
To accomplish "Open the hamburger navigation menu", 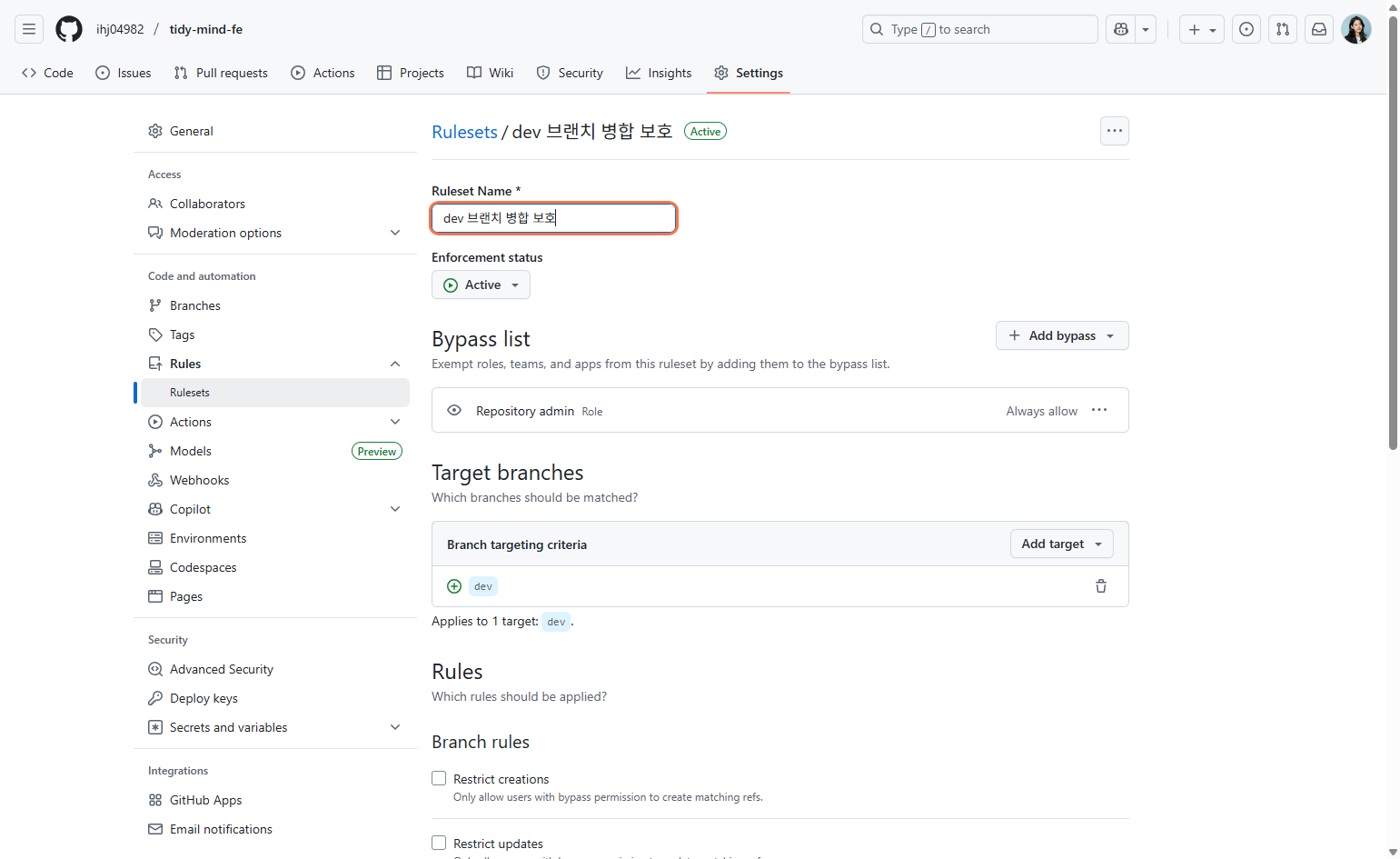I will tap(29, 29).
